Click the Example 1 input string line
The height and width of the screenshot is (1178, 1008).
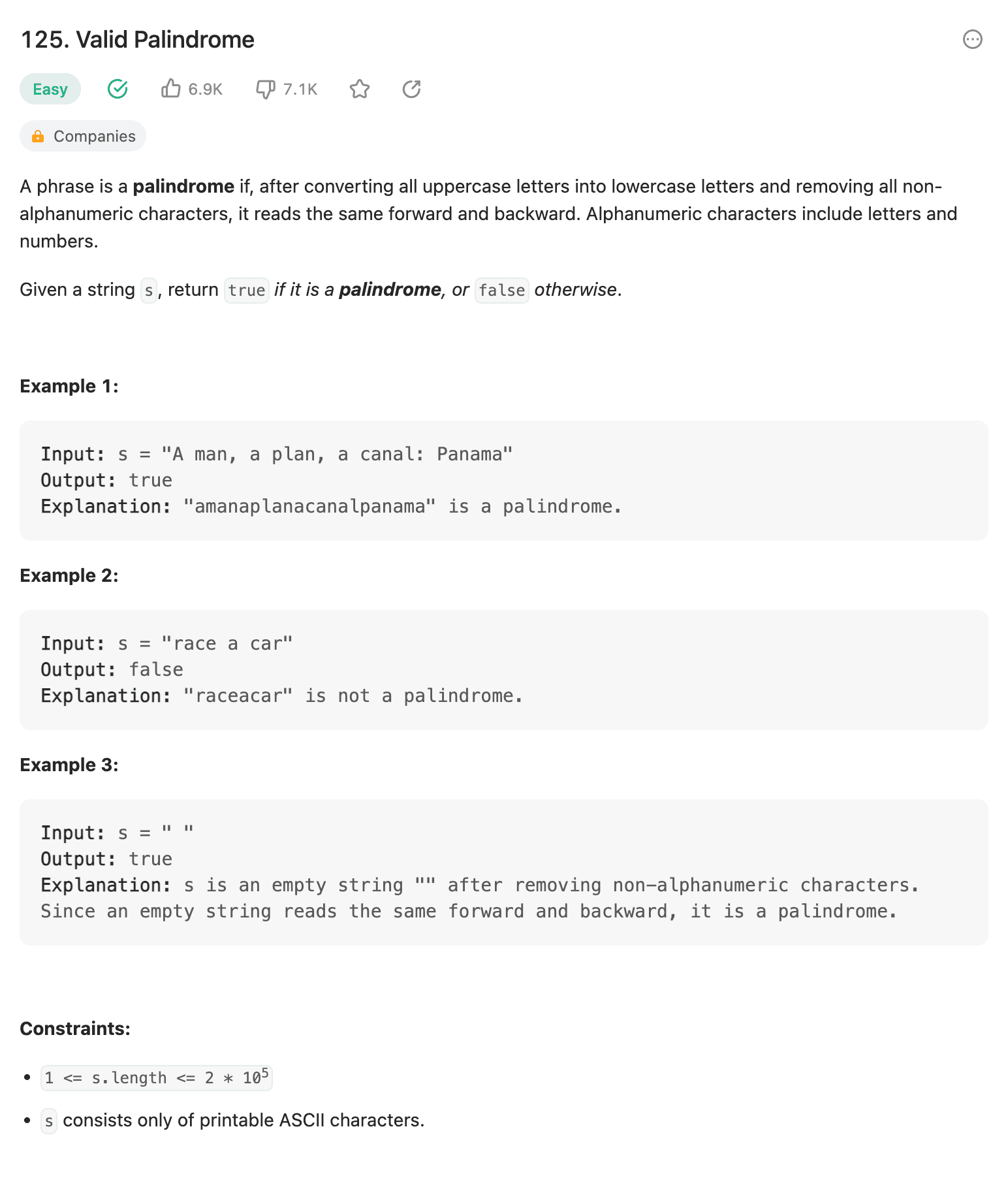point(276,454)
